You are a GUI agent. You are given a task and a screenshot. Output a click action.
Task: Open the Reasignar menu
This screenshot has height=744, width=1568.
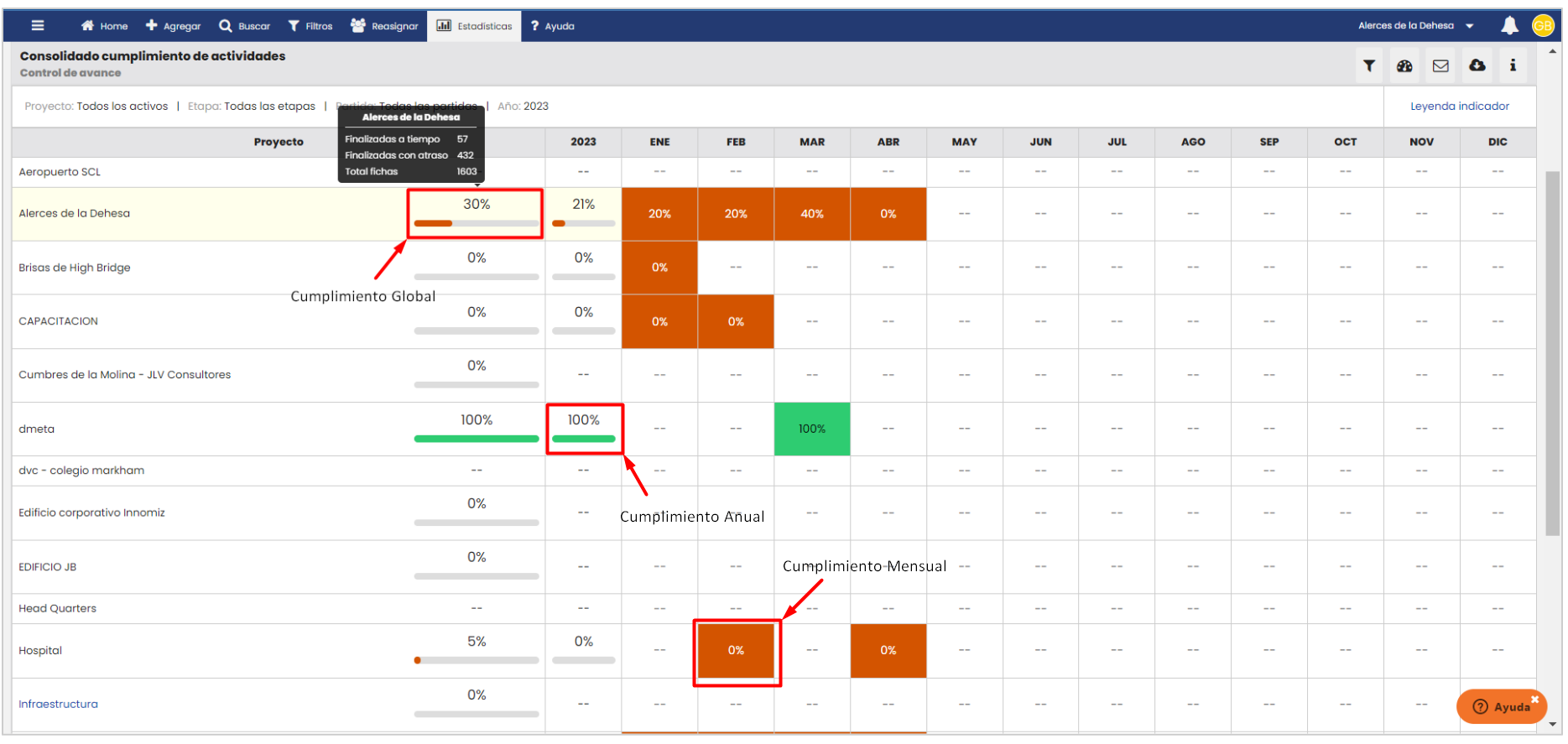pos(384,26)
